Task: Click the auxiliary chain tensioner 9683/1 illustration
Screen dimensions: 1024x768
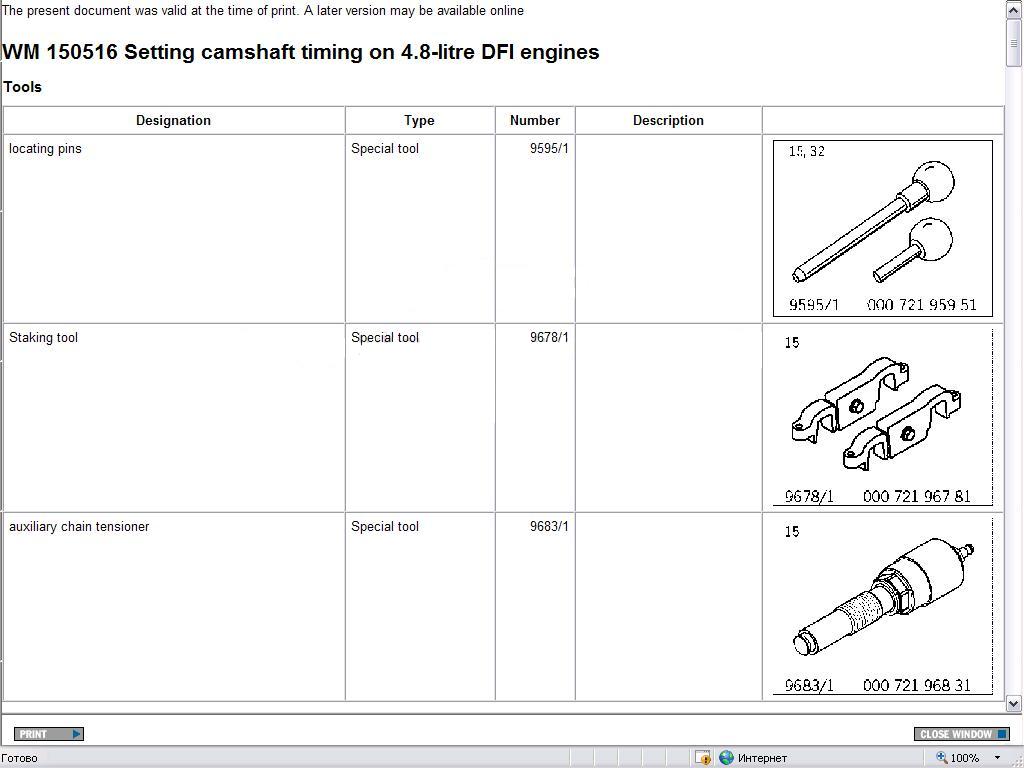Action: tap(882, 606)
